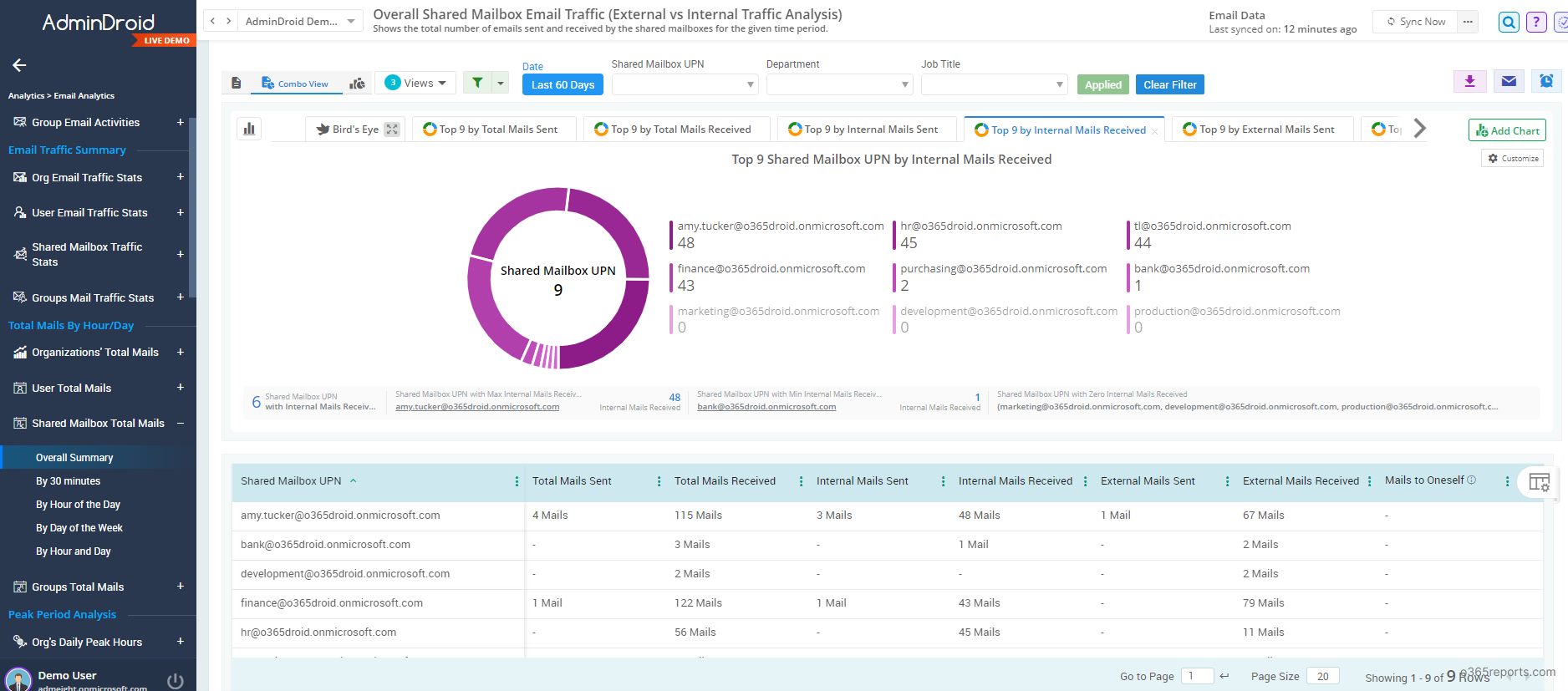Open Internal Mails Sent column menu
1568x691 pixels.
943,481
